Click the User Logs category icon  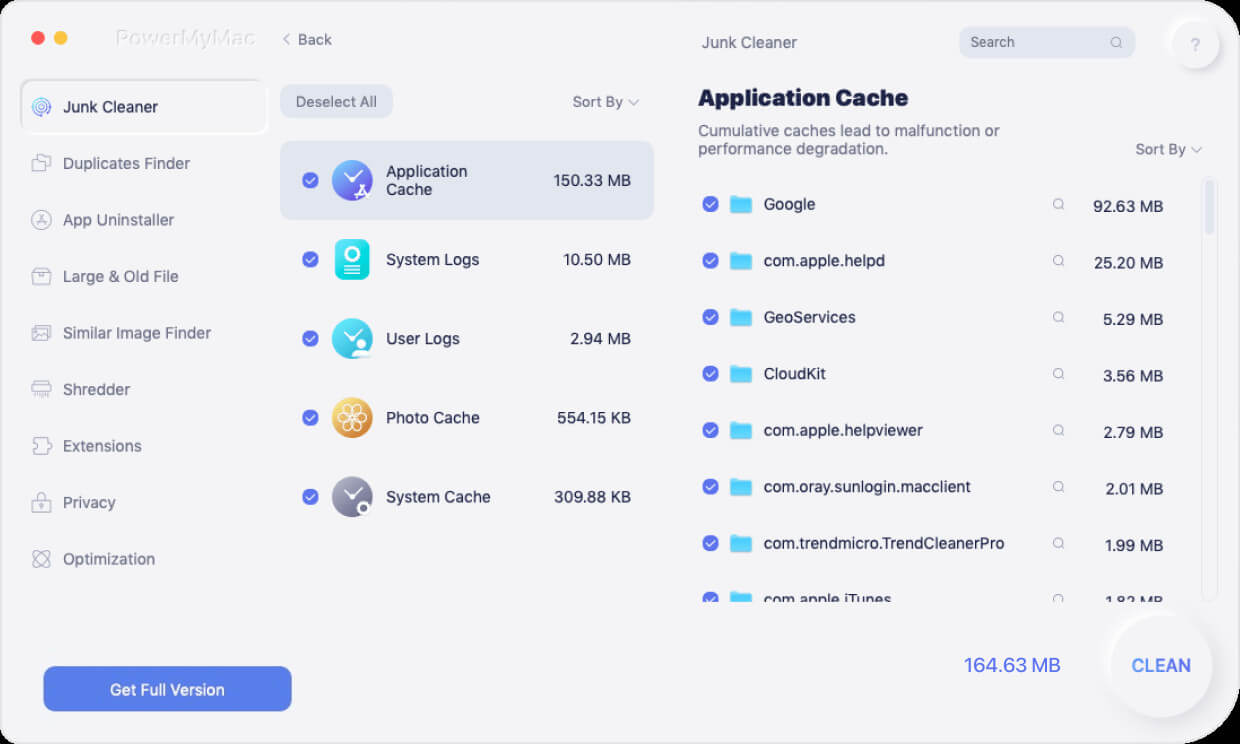[x=352, y=338]
